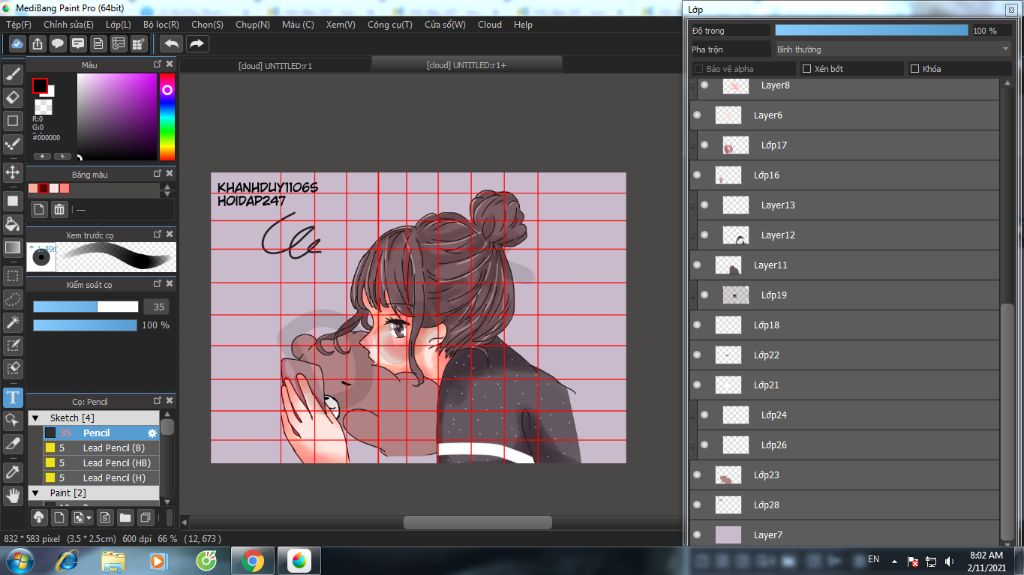
Task: Hide the Lớp22 layer
Action: click(697, 355)
